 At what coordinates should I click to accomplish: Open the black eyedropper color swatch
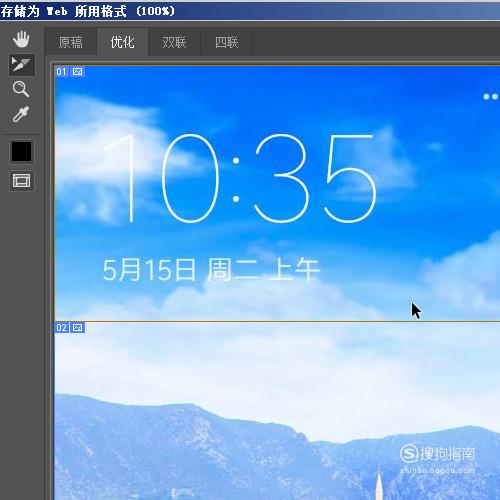tap(22, 151)
